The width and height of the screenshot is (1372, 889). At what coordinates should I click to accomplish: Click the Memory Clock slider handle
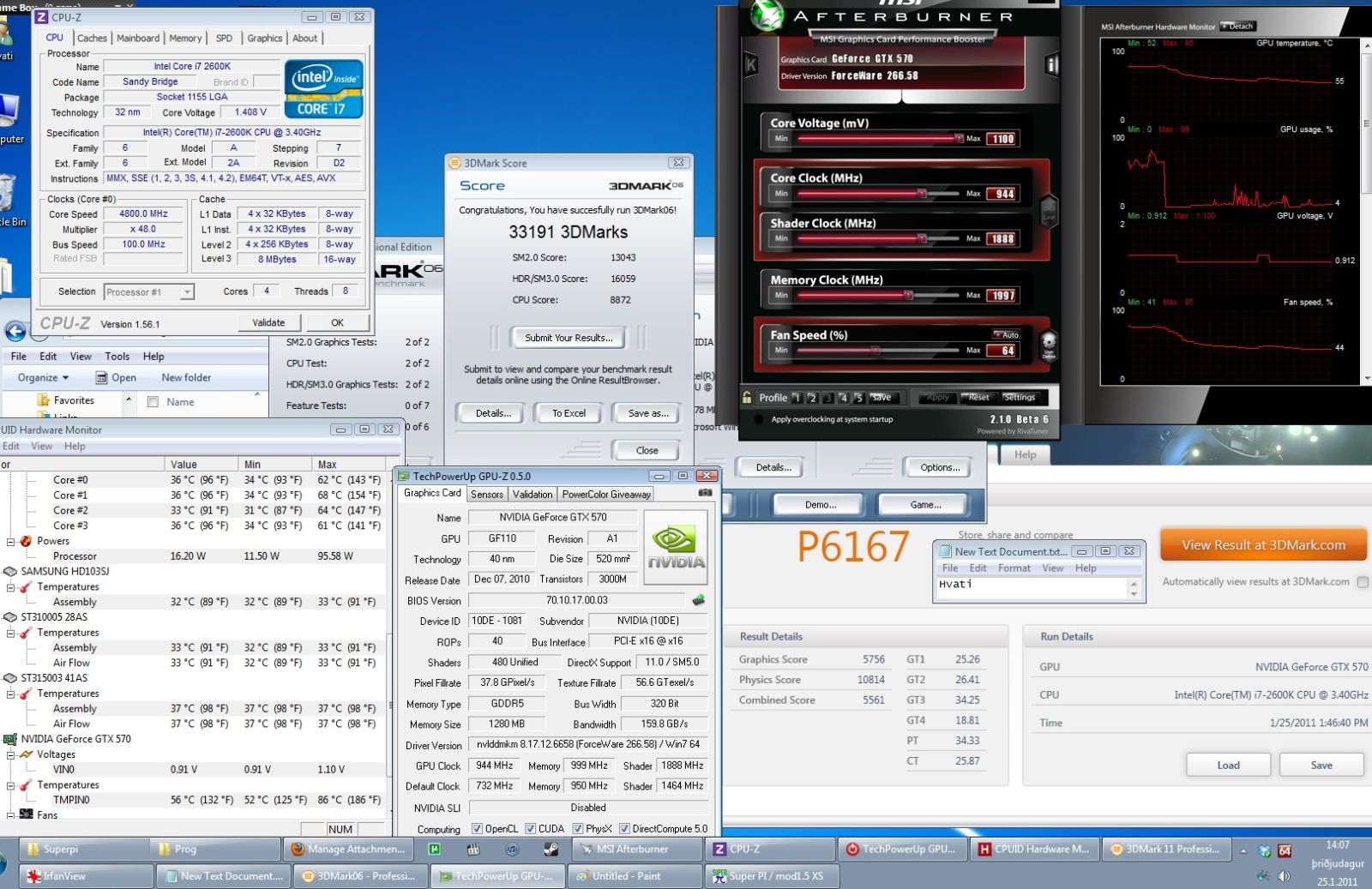[x=908, y=296]
